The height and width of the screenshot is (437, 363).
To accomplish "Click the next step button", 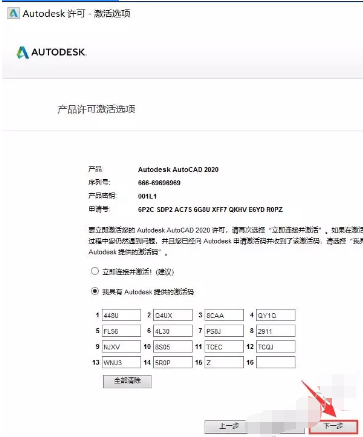I will click(333, 426).
